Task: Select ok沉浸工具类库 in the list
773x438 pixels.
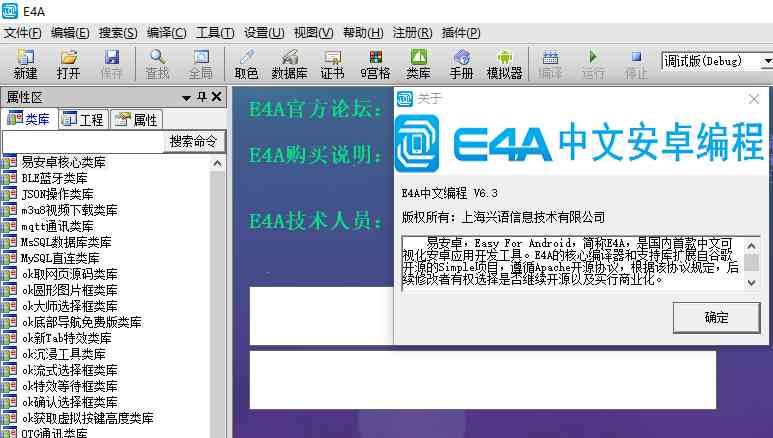Action: tap(64, 354)
